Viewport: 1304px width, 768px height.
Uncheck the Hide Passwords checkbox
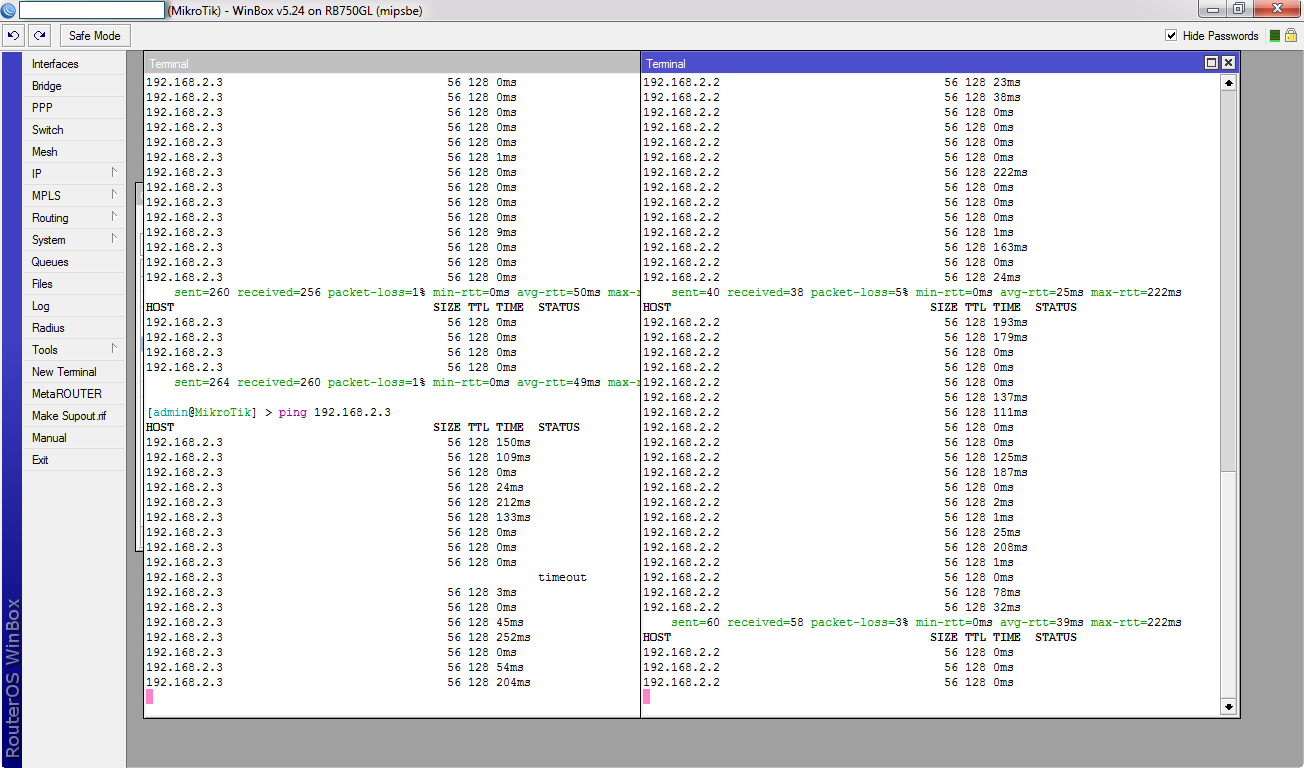coord(1172,36)
